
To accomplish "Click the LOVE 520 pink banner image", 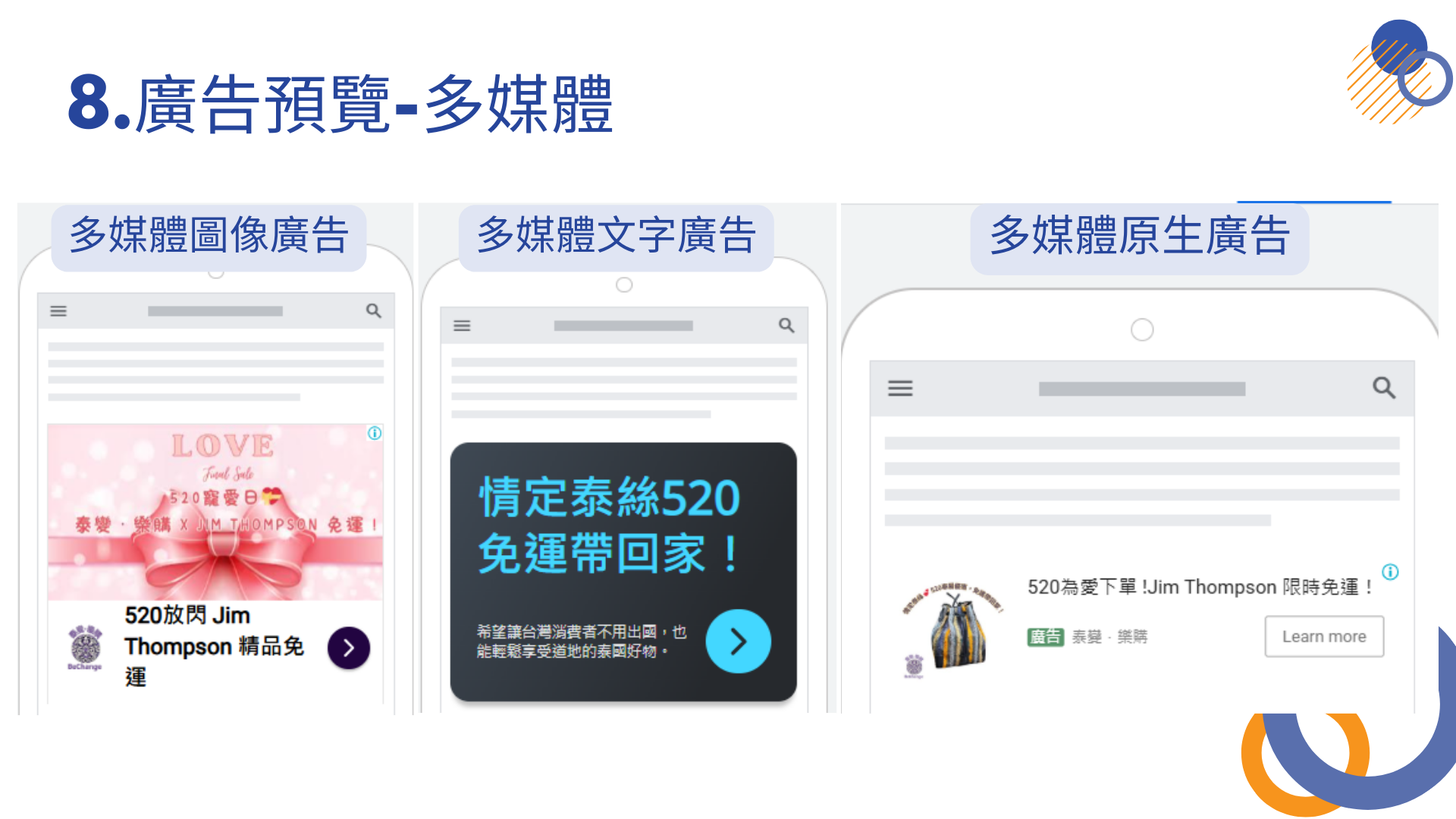I will tap(215, 512).
